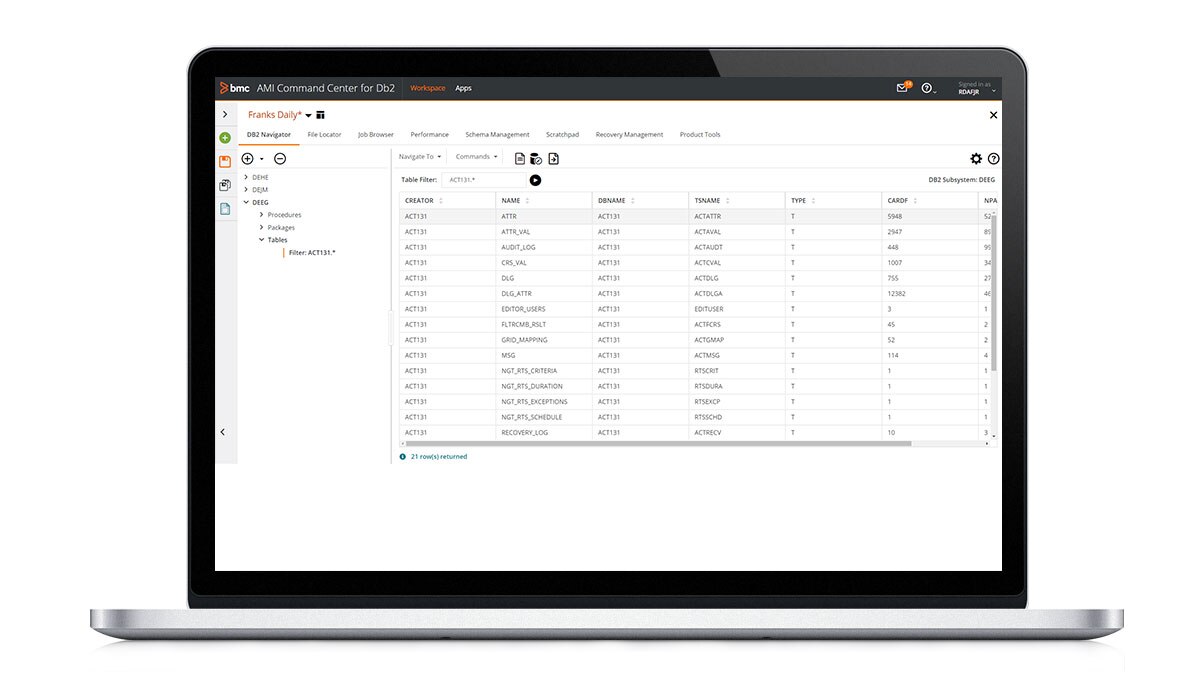Select the DB2 Navigator tab
This screenshot has height=690, width=1200.
[x=269, y=134]
